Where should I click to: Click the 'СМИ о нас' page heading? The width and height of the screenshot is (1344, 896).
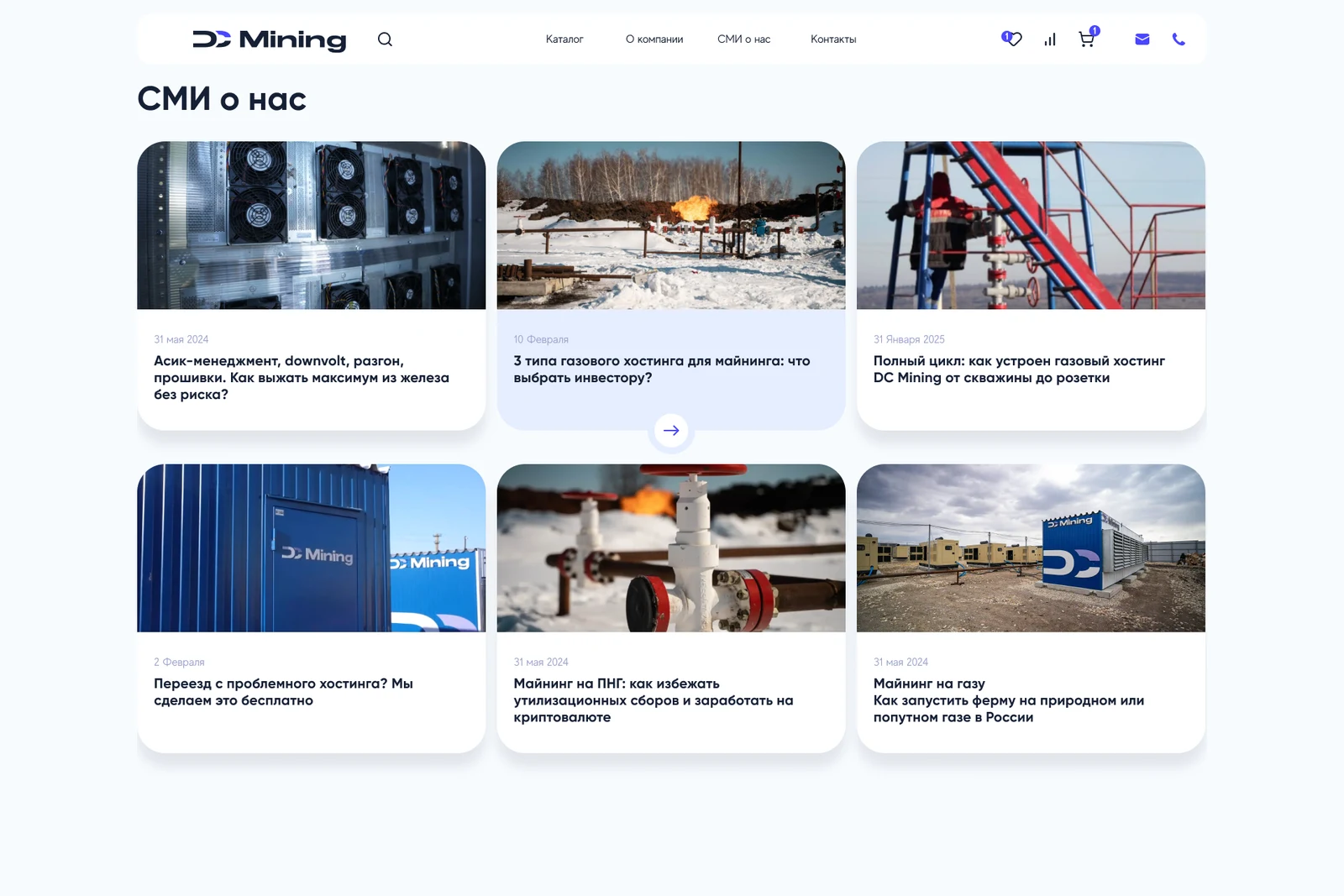(x=222, y=99)
